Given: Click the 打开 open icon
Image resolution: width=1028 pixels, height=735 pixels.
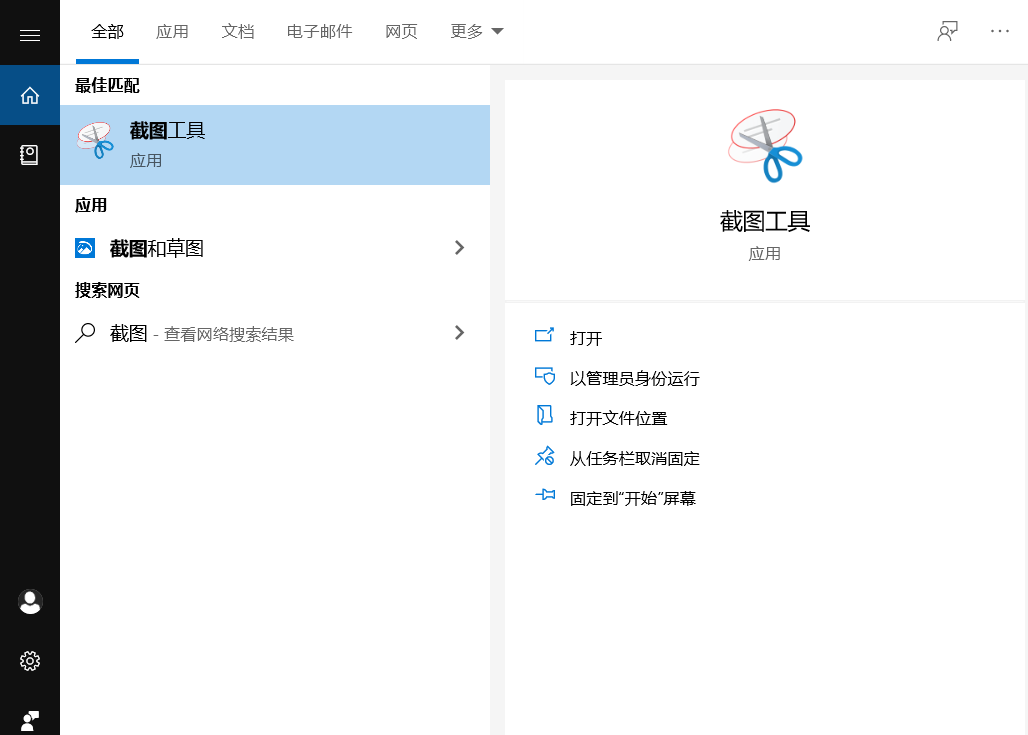Looking at the screenshot, I should pos(545,335).
